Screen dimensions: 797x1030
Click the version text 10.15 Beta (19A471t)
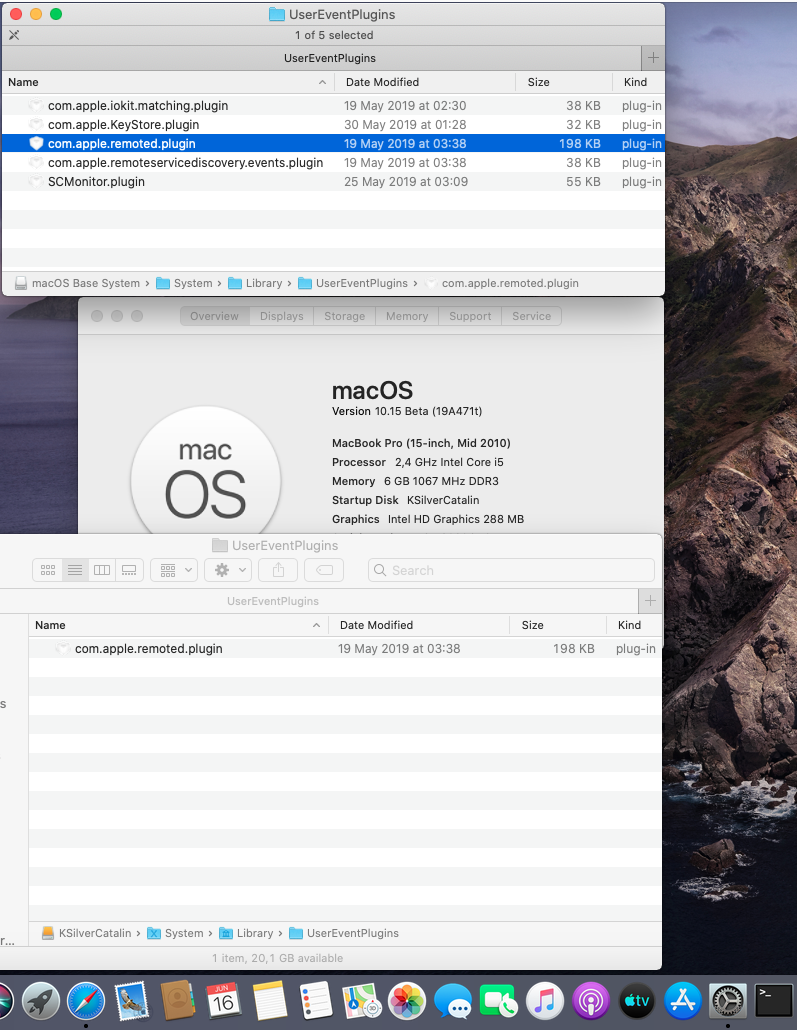pyautogui.click(x=428, y=411)
